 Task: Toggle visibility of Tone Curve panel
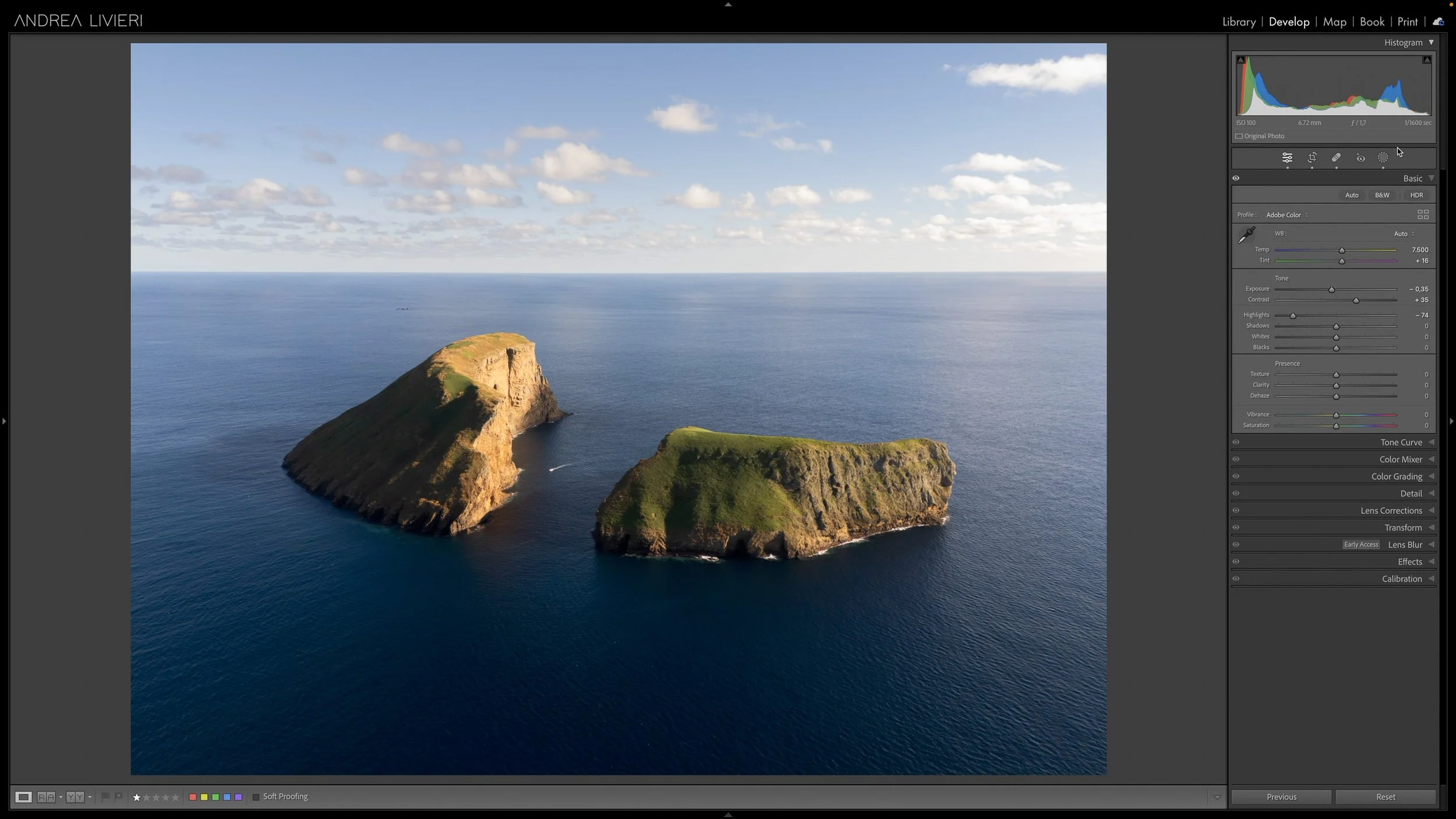tap(1236, 442)
